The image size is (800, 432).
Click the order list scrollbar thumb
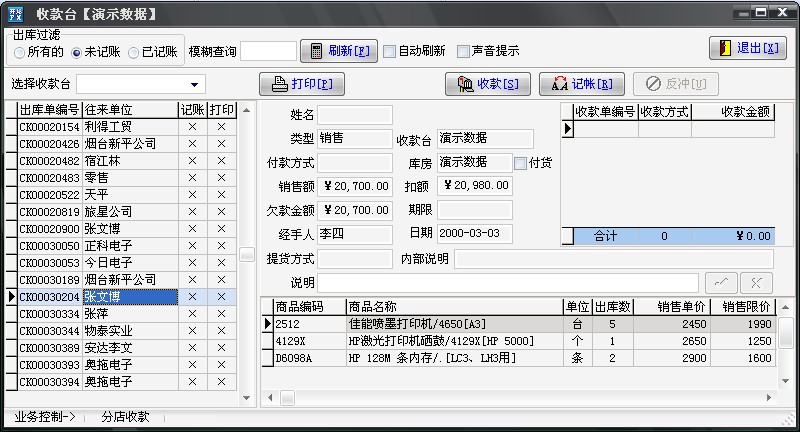(x=247, y=255)
